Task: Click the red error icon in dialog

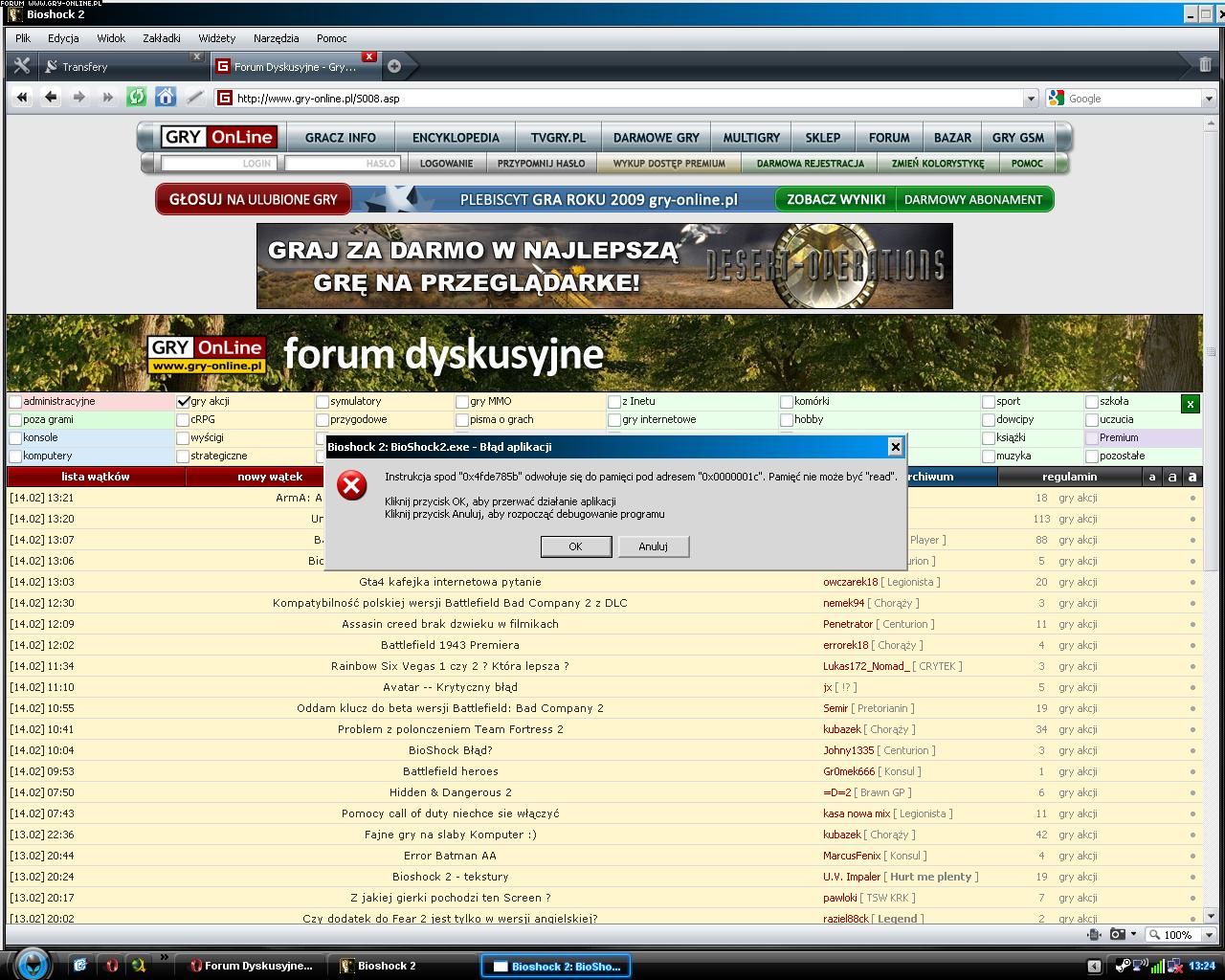Action: coord(351,485)
